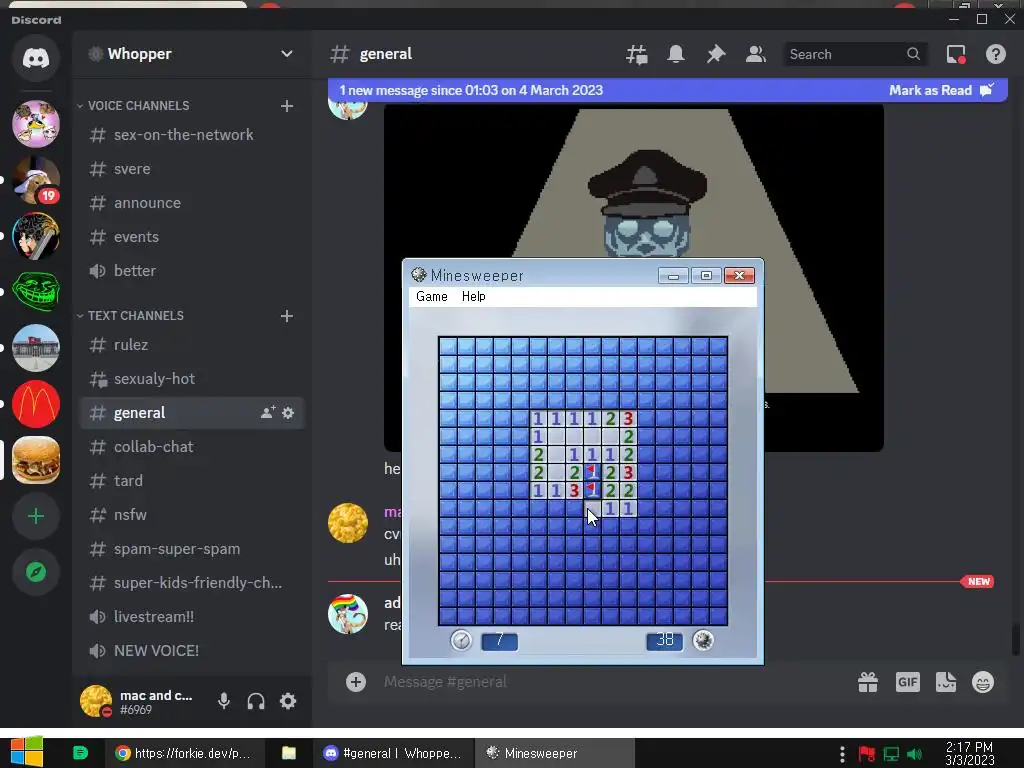
Task: Select the announce channel
Action: (x=192, y=202)
